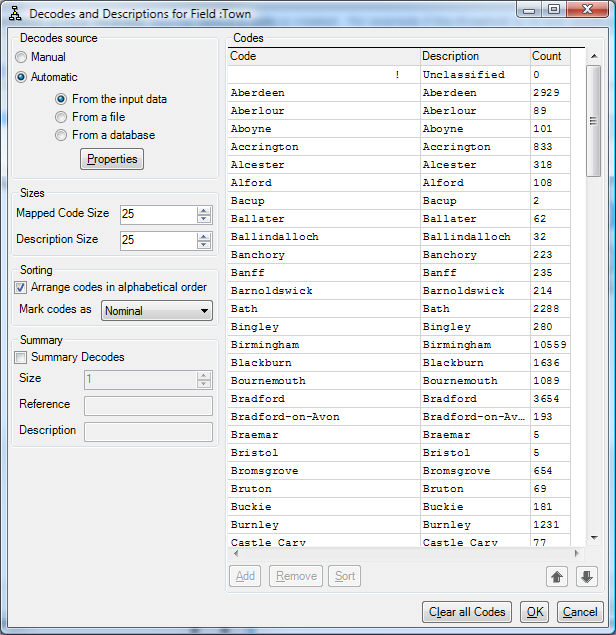Click the Description Size input field
Image resolution: width=616 pixels, height=635 pixels.
[159, 241]
